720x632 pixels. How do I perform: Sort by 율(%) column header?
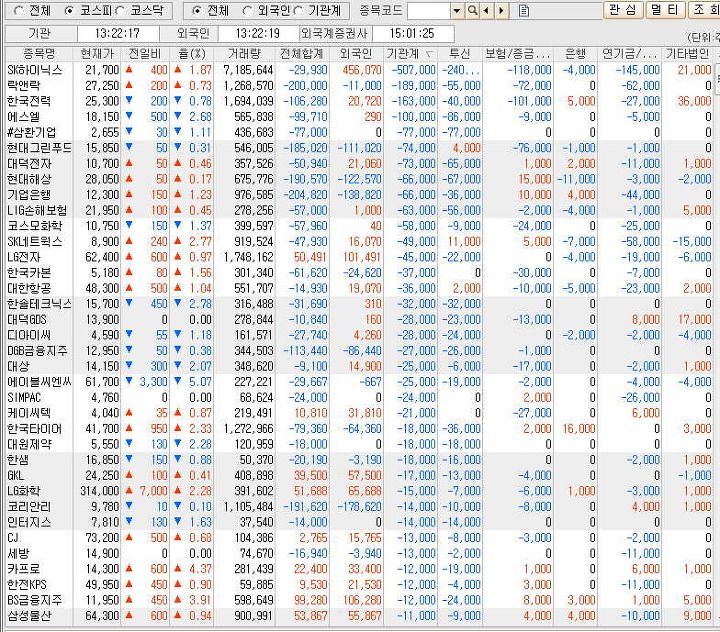[192, 54]
